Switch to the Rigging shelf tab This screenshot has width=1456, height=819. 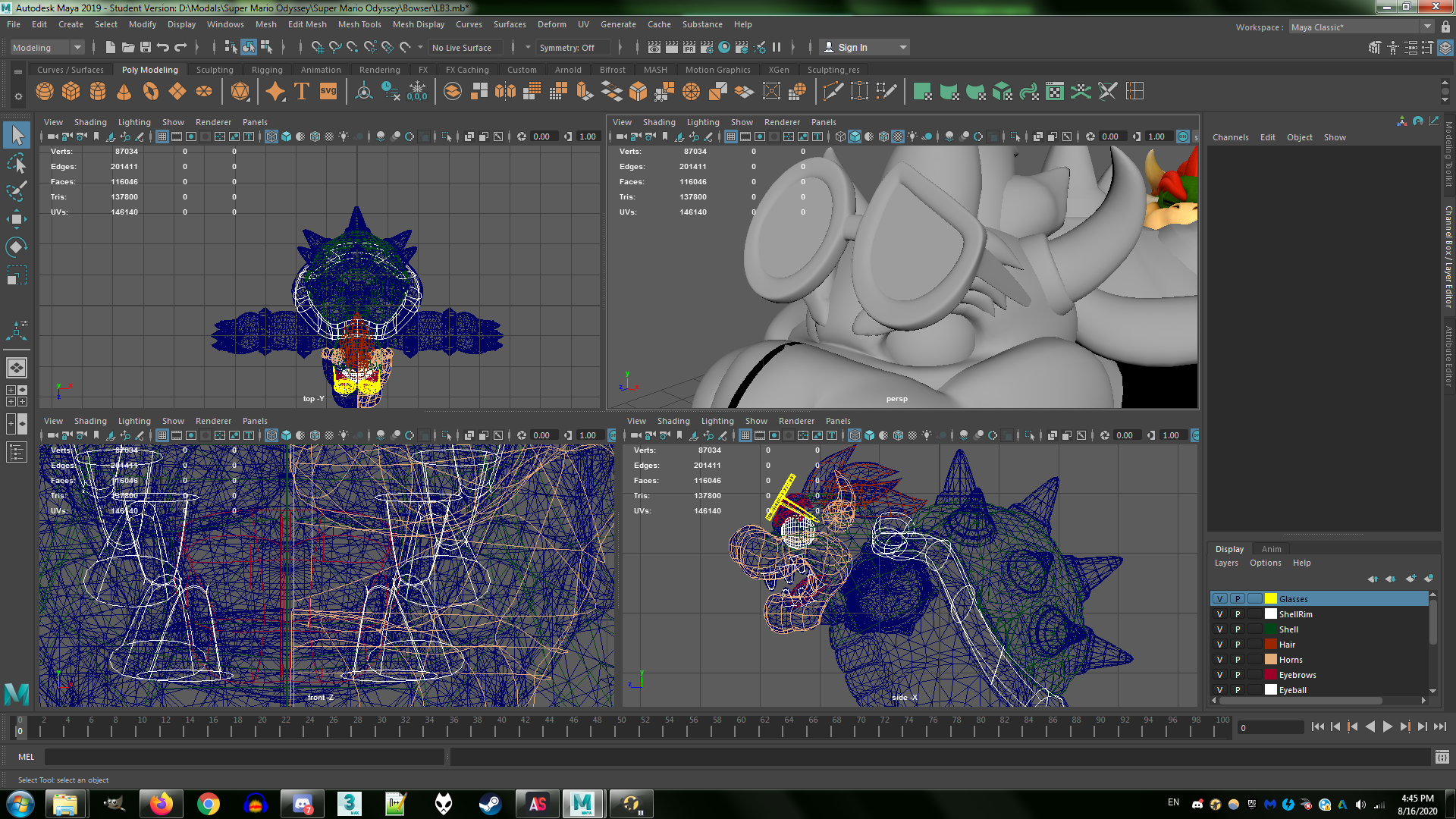click(x=267, y=70)
